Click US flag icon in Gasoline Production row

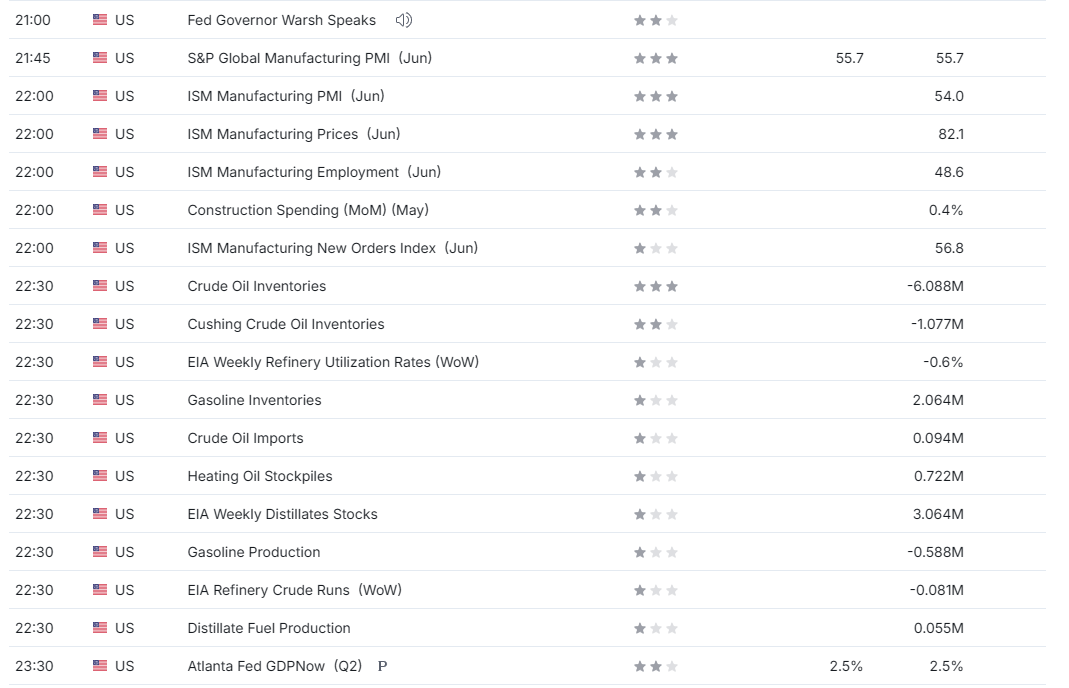click(100, 552)
